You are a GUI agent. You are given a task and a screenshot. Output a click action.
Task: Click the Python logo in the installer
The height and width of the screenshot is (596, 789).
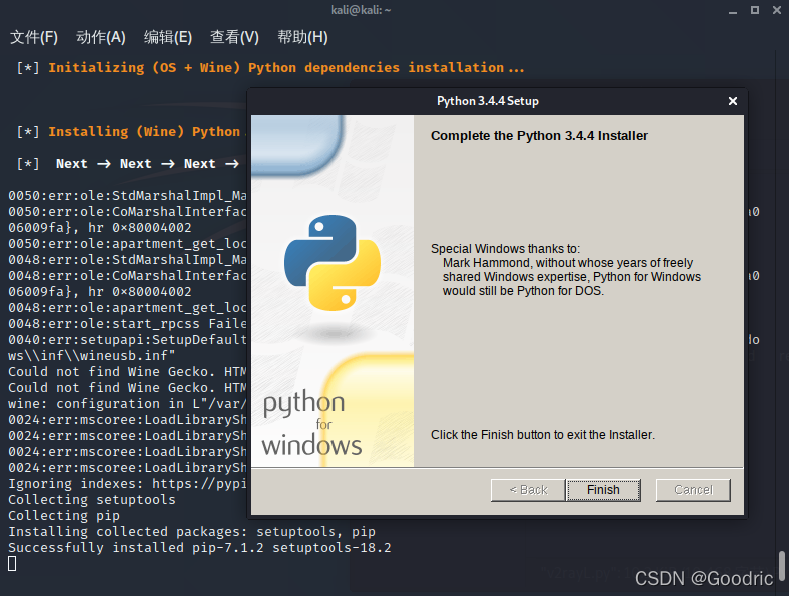point(333,263)
